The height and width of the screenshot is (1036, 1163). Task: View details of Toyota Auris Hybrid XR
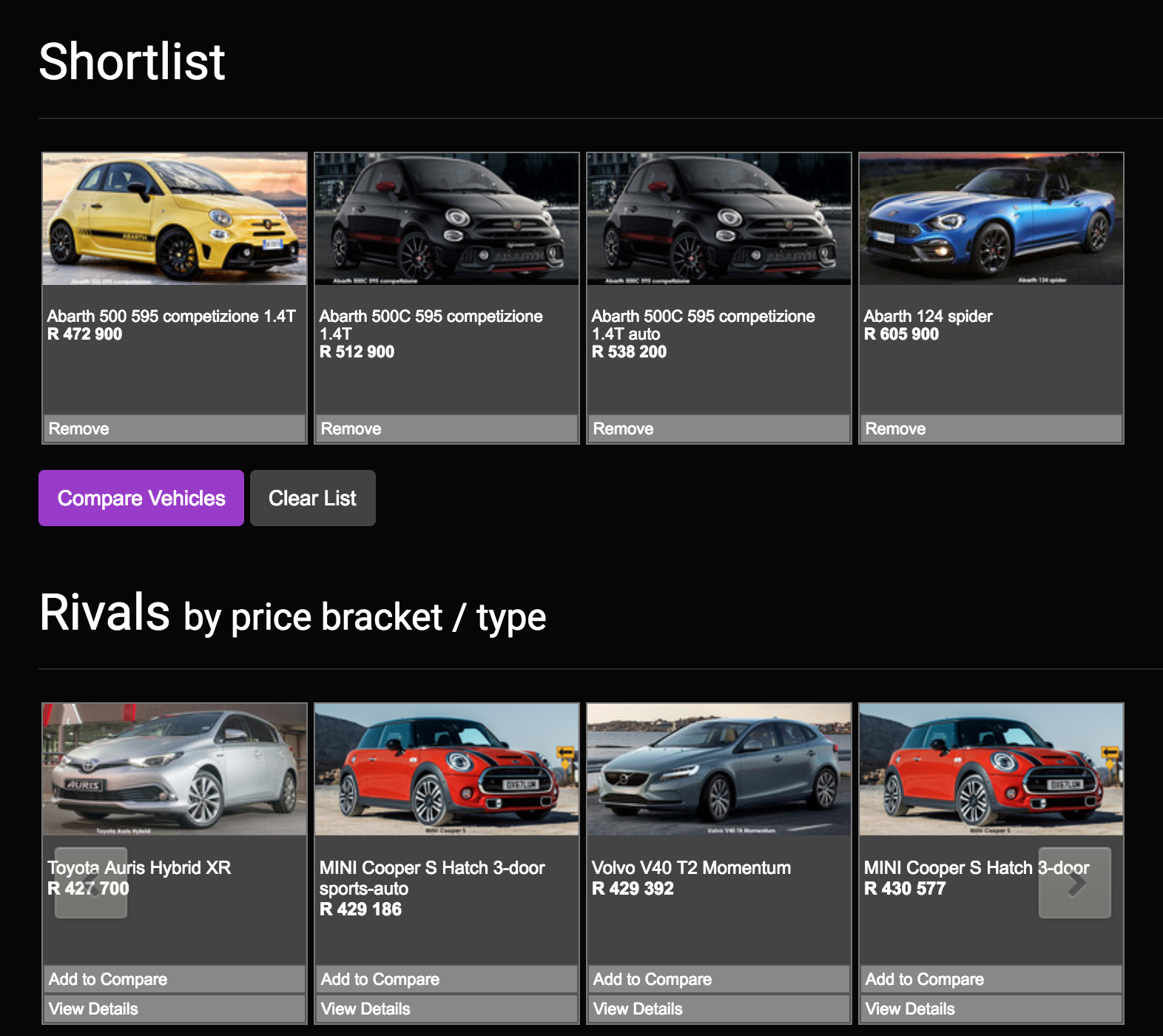[174, 1009]
